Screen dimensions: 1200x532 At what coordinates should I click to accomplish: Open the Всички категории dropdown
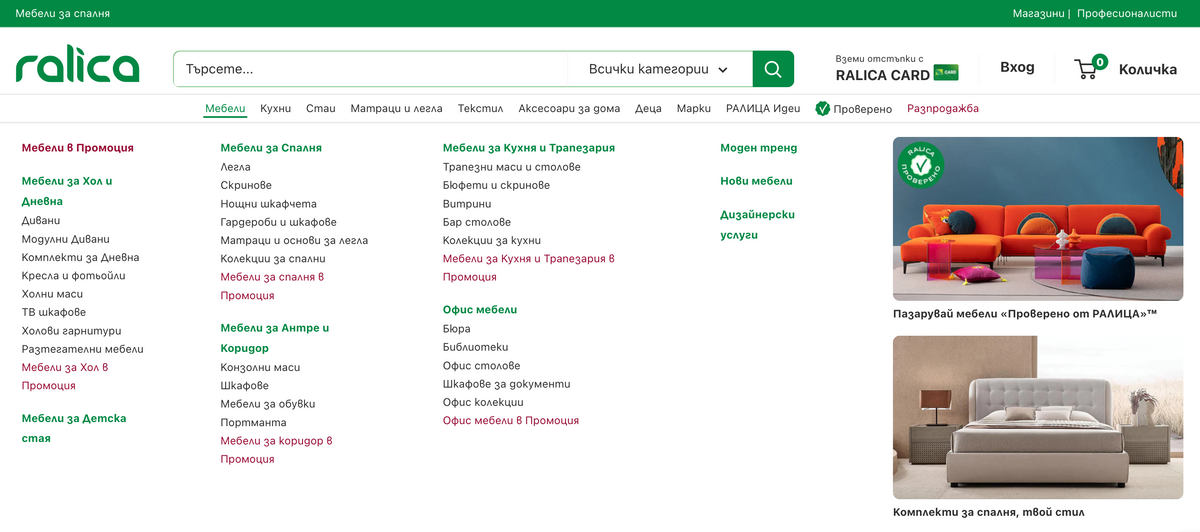[x=659, y=69]
